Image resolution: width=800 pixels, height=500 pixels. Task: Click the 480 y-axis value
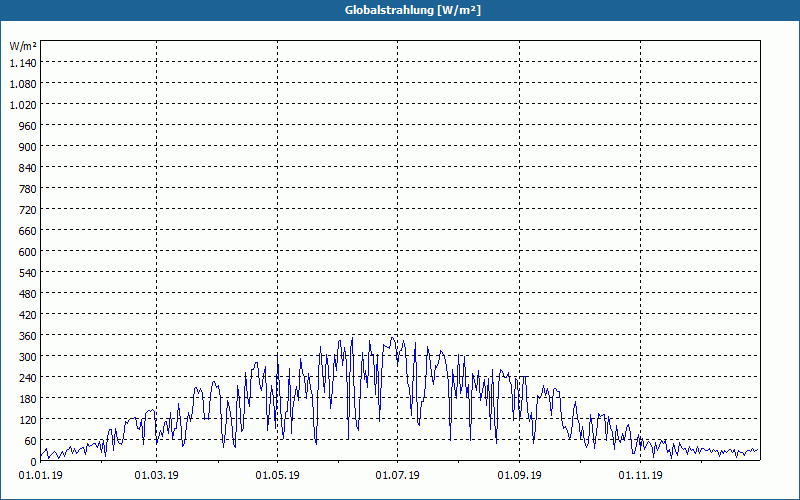(29, 294)
